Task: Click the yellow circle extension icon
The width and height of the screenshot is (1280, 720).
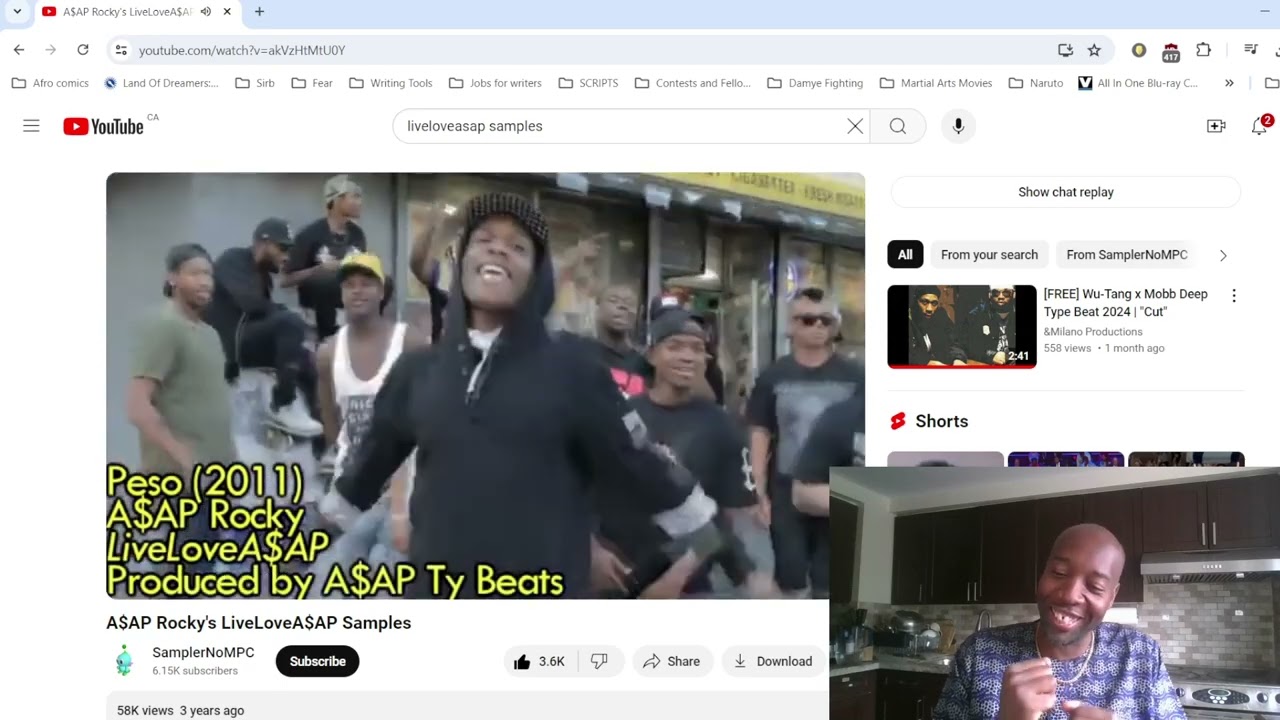Action: (x=1139, y=50)
